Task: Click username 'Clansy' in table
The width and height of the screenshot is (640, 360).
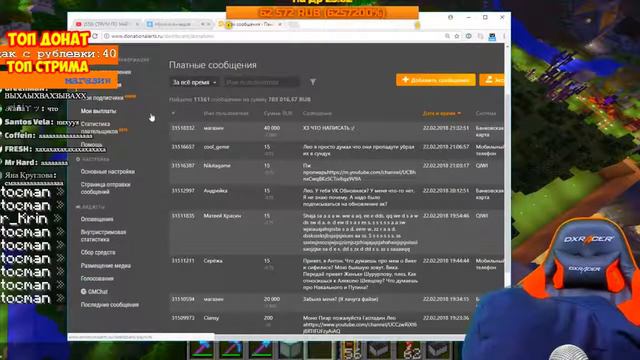Action: point(211,318)
